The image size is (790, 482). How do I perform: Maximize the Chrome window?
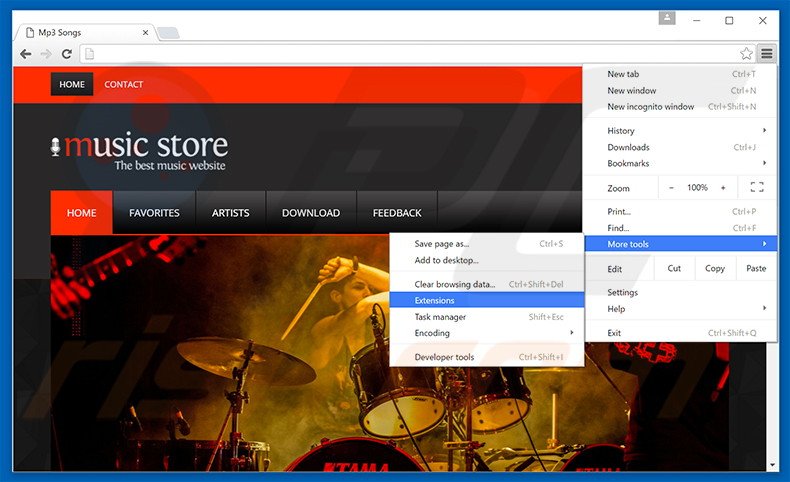pos(729,21)
